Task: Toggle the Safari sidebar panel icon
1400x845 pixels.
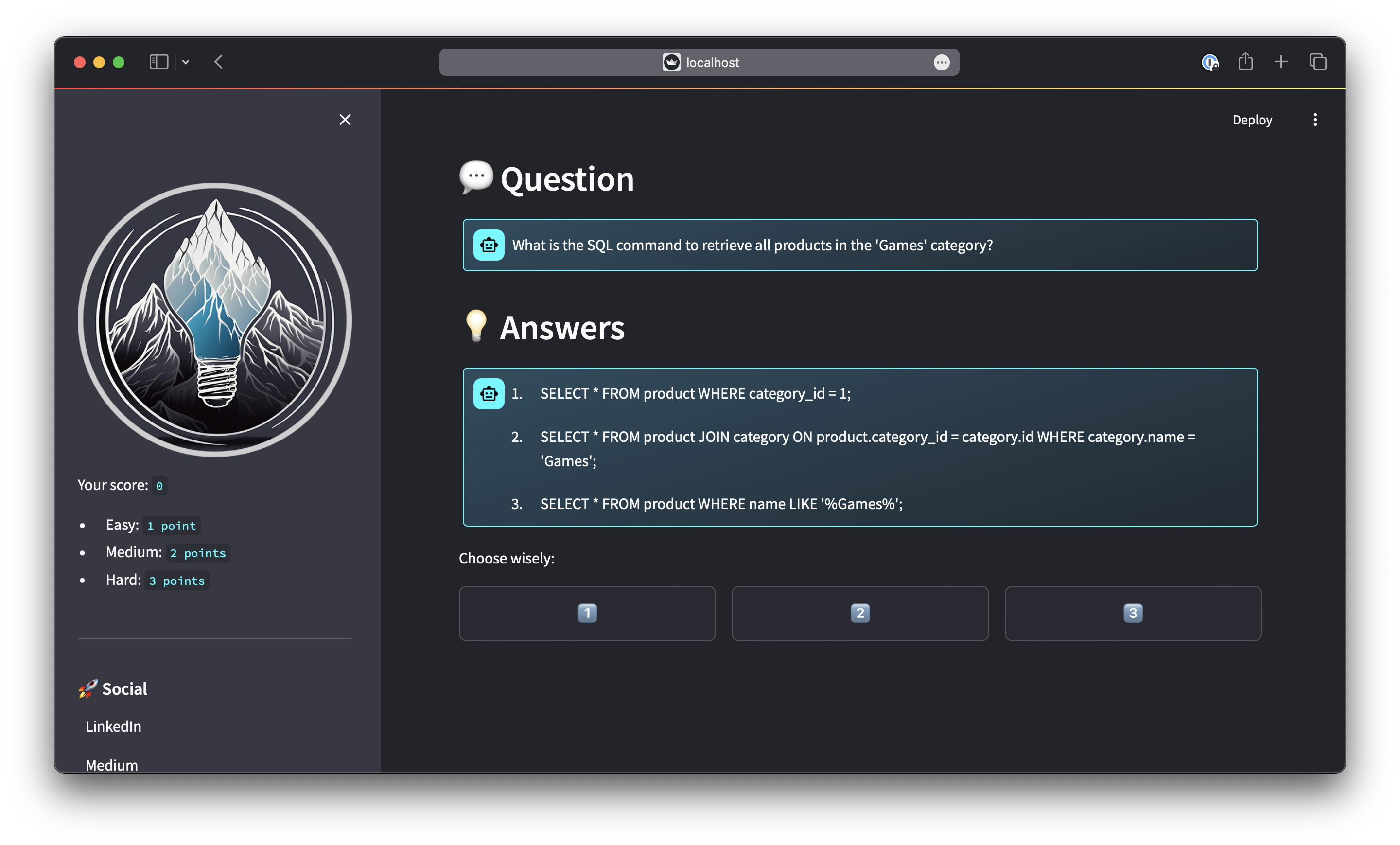Action: click(x=158, y=62)
